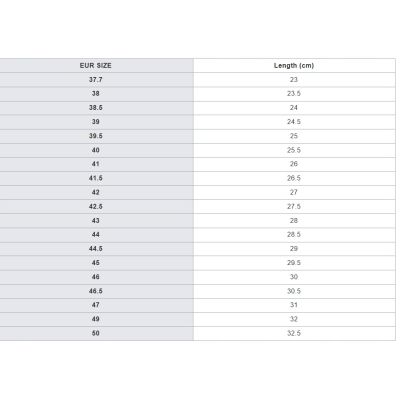
Task: Click the 26 length value
Action: pyautogui.click(x=294, y=164)
